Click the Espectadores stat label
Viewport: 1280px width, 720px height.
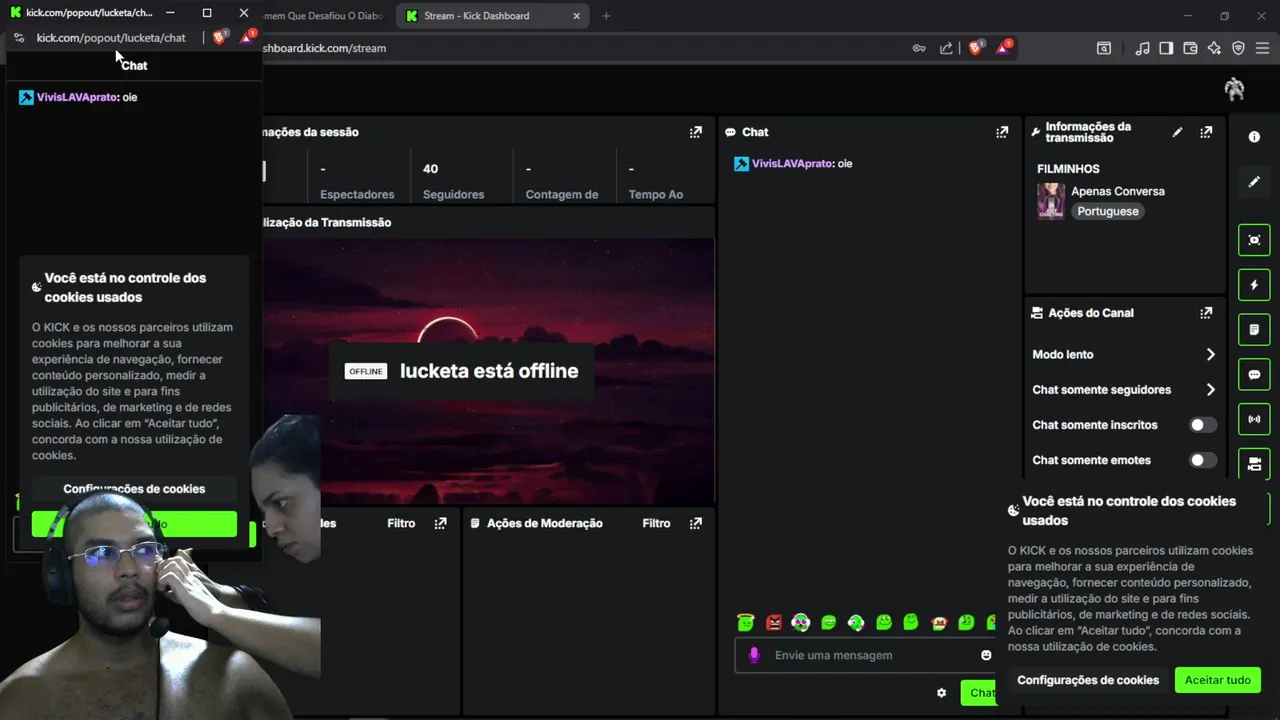(357, 194)
